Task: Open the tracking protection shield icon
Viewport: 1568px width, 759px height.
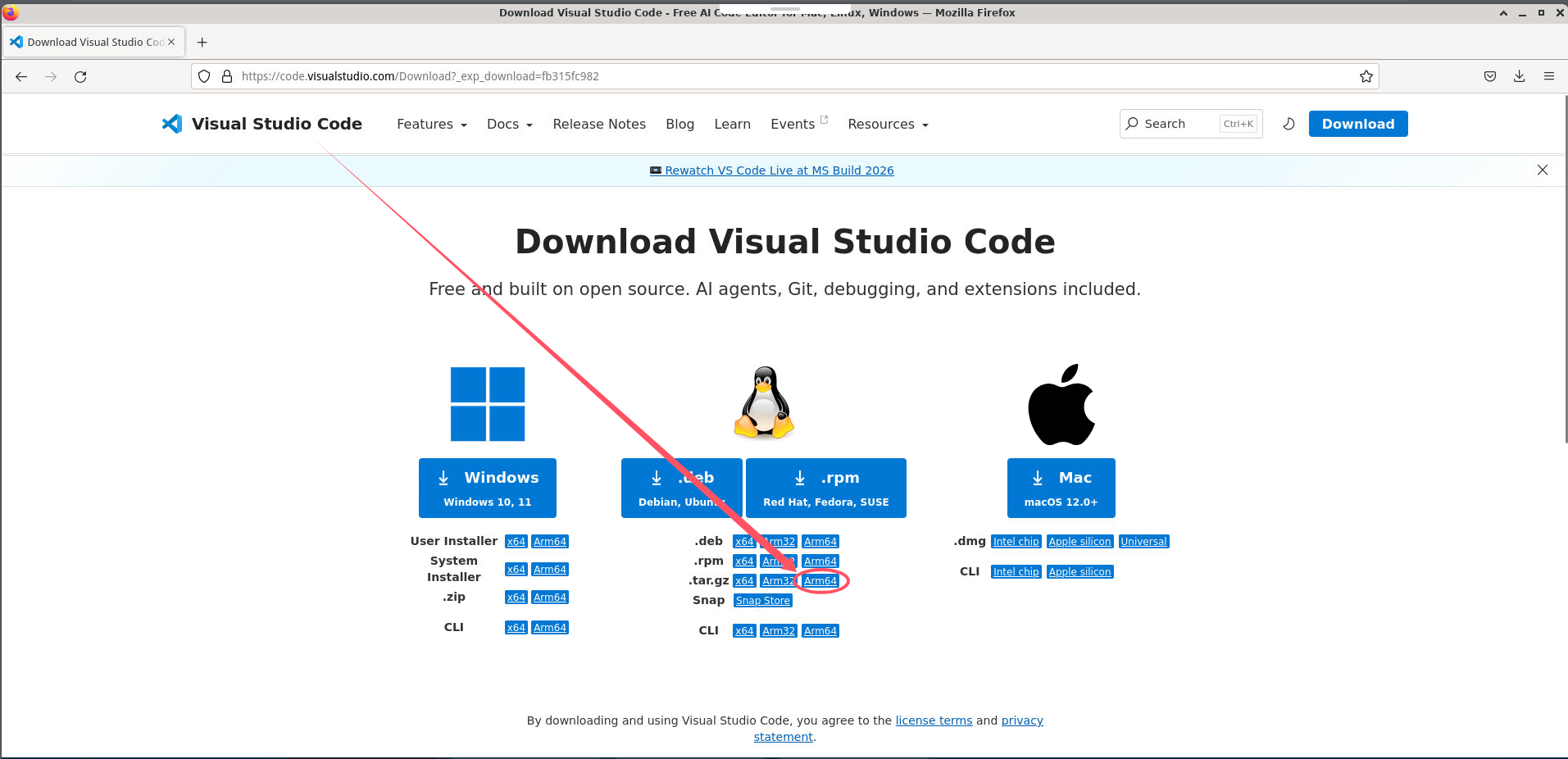Action: (x=204, y=76)
